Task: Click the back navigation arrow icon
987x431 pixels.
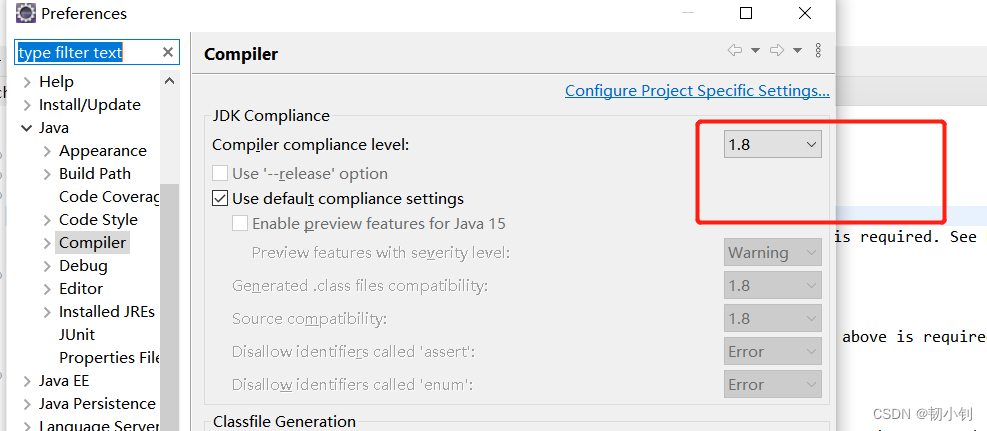Action: [734, 51]
